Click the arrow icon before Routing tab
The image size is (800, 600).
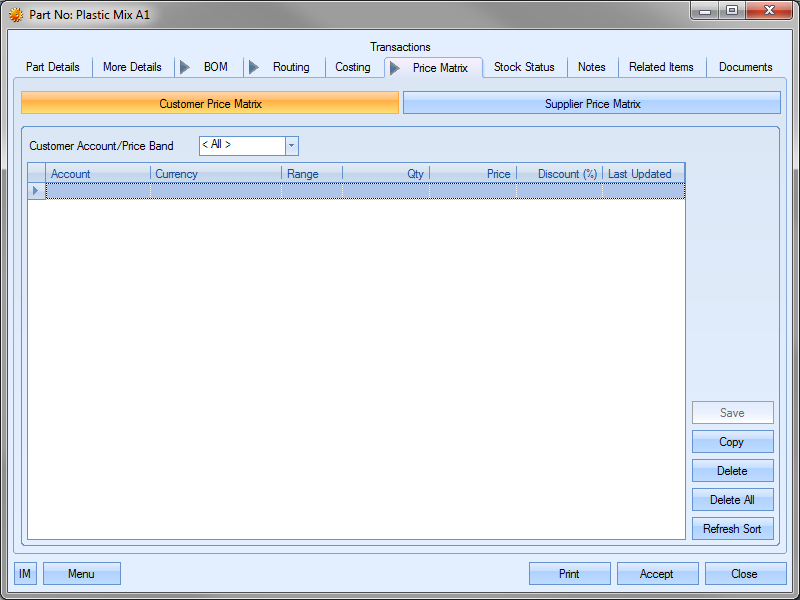point(254,67)
